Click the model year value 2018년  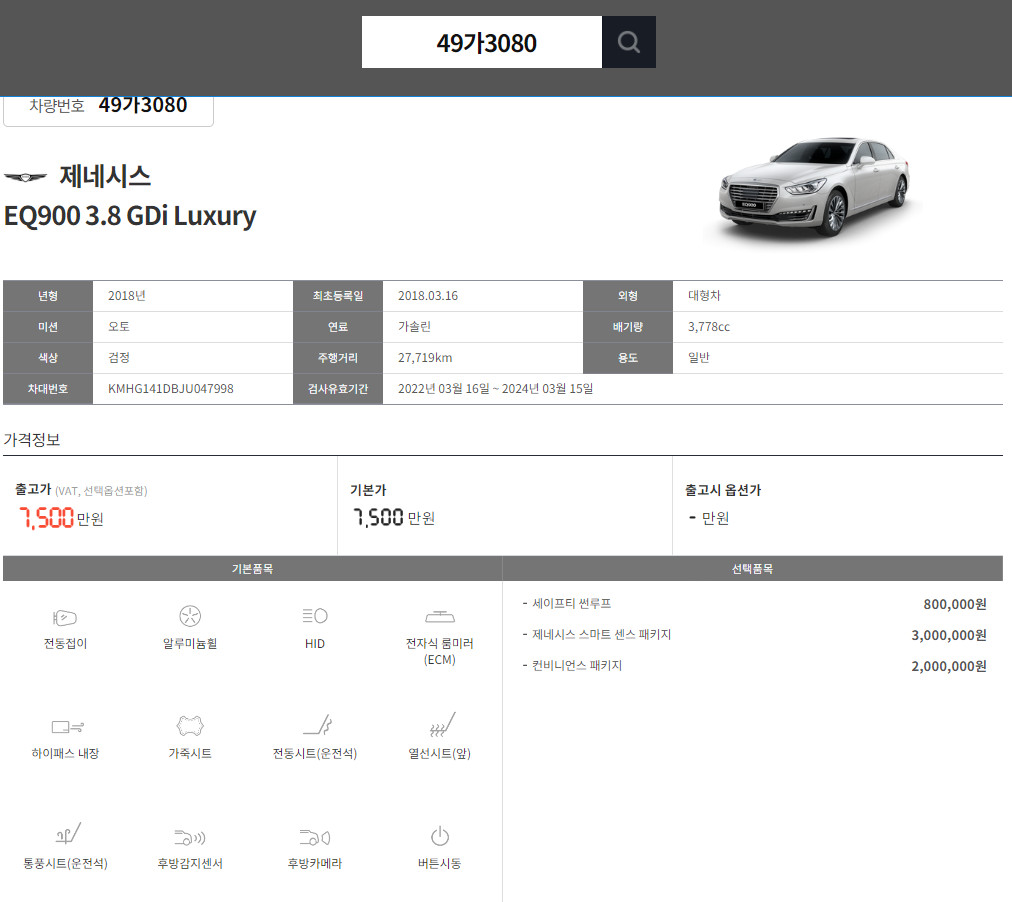click(126, 296)
